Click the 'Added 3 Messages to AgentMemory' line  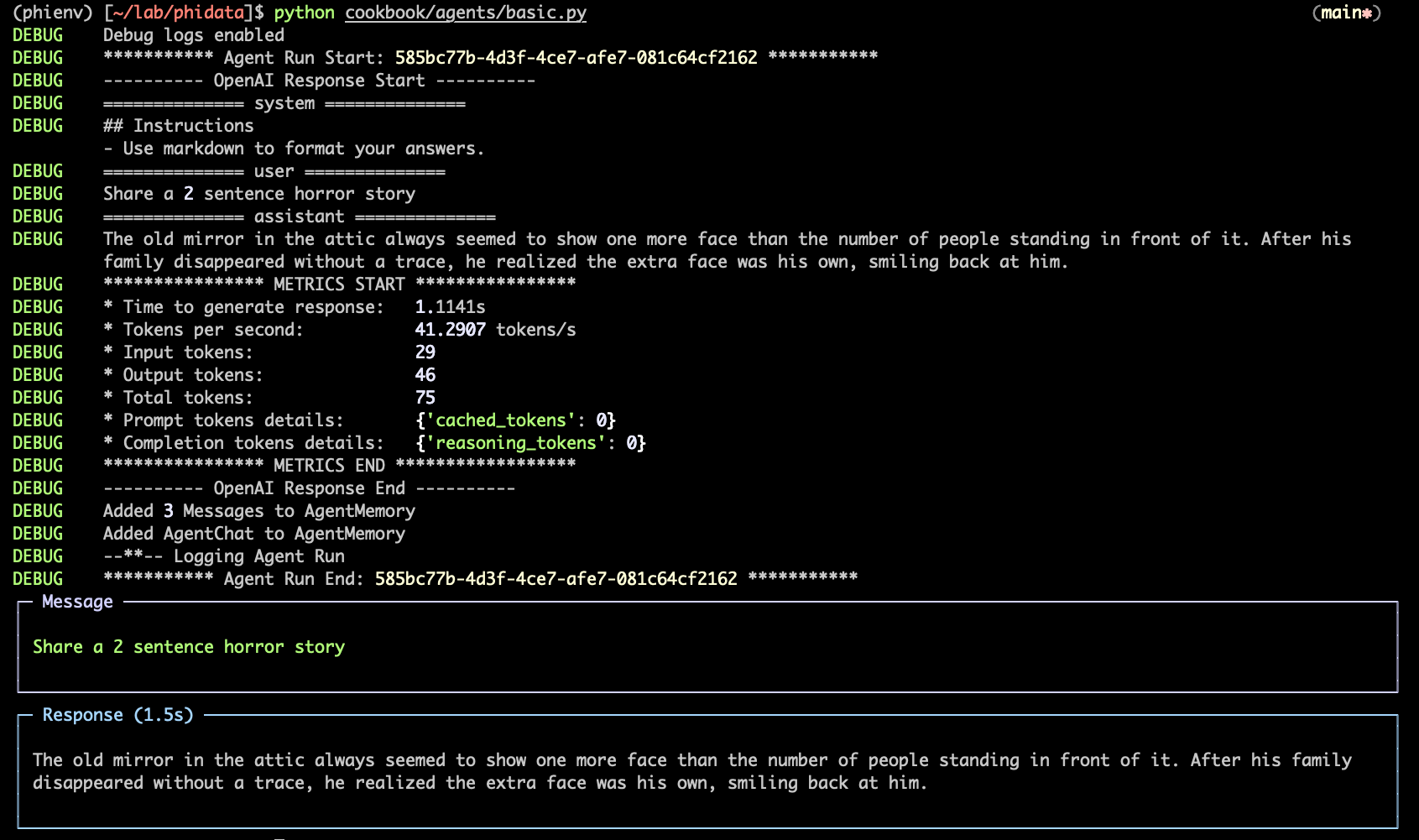(x=258, y=510)
